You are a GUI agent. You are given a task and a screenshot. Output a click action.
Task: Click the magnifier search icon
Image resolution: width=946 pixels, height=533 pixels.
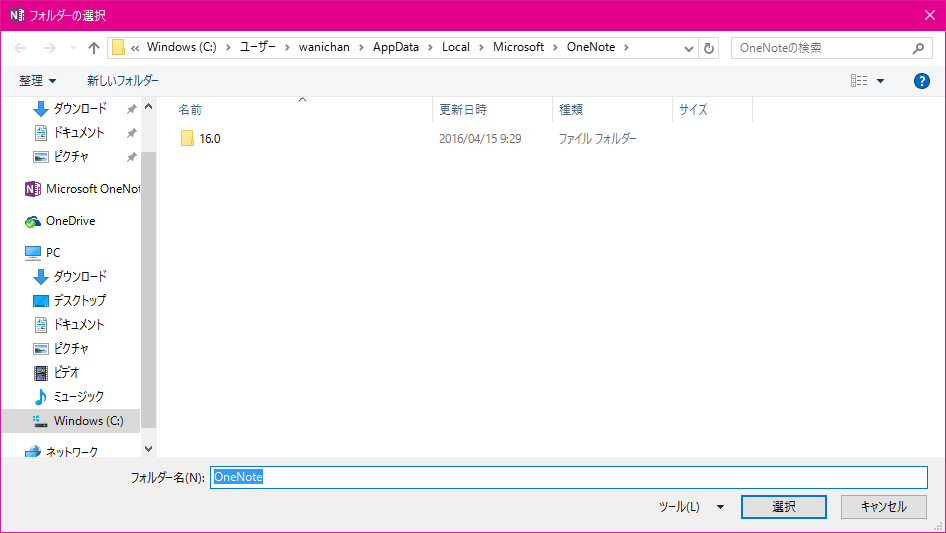click(918, 48)
